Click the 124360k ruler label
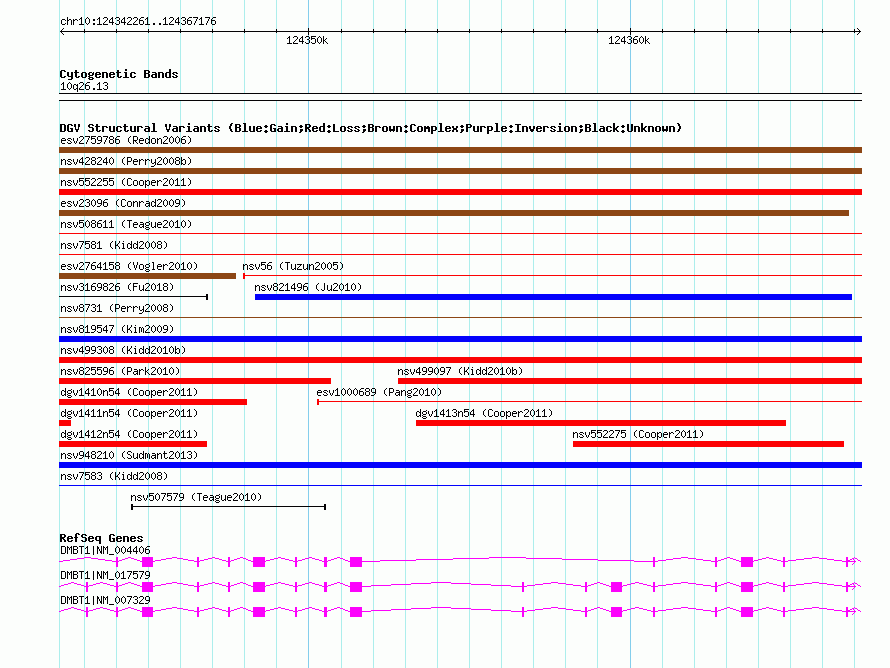890x668 pixels. 628,40
